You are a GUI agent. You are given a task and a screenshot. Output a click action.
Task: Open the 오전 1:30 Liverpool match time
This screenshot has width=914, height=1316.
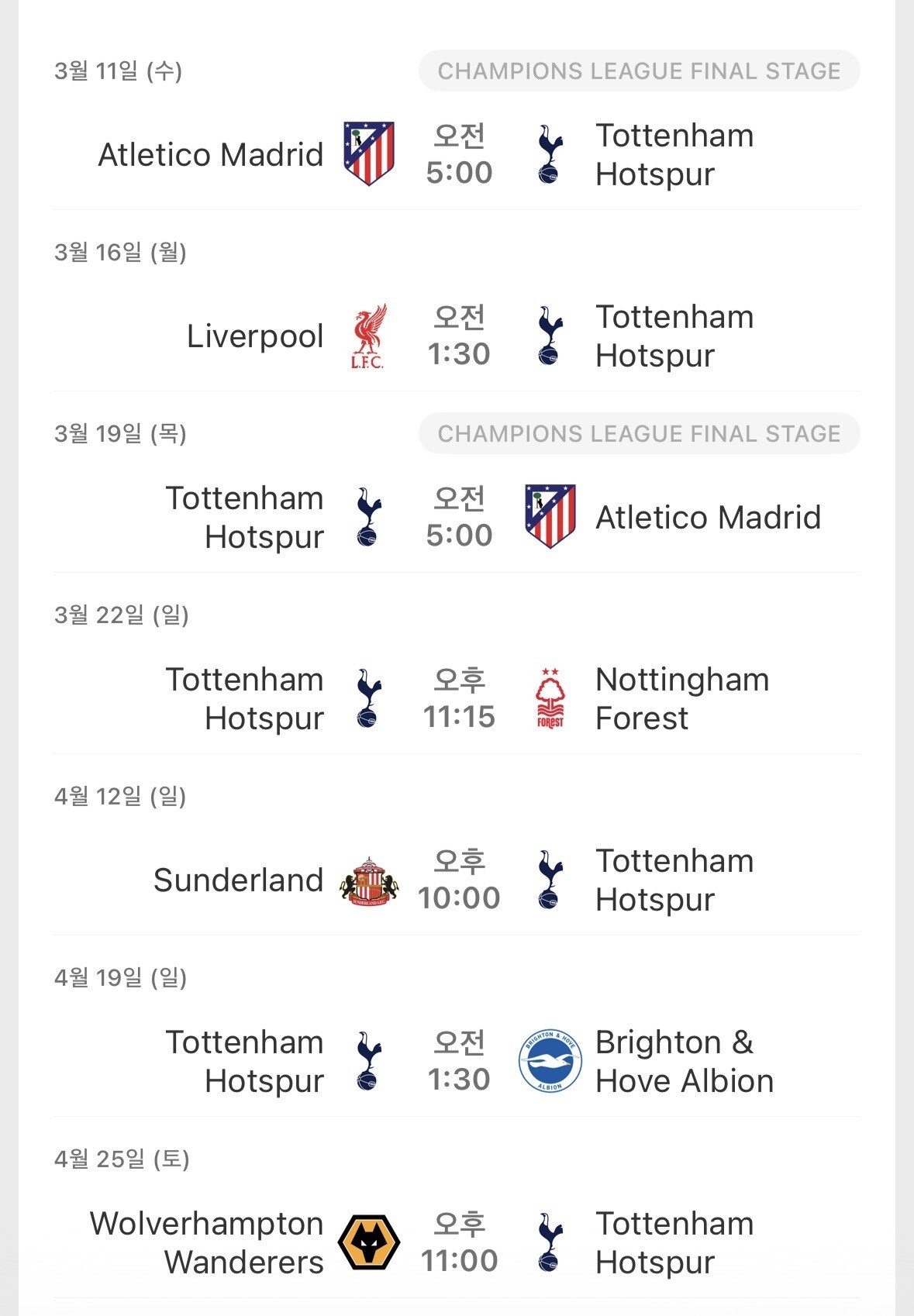pyautogui.click(x=459, y=336)
